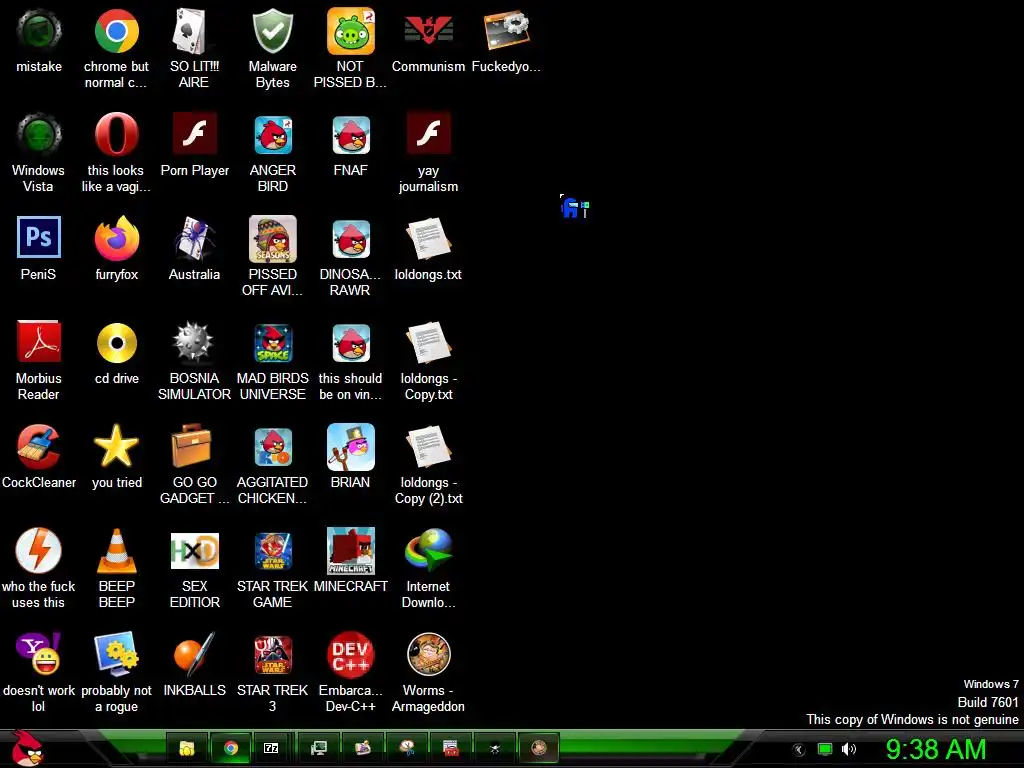Open the file explorer folder on the taskbar

click(x=187, y=748)
